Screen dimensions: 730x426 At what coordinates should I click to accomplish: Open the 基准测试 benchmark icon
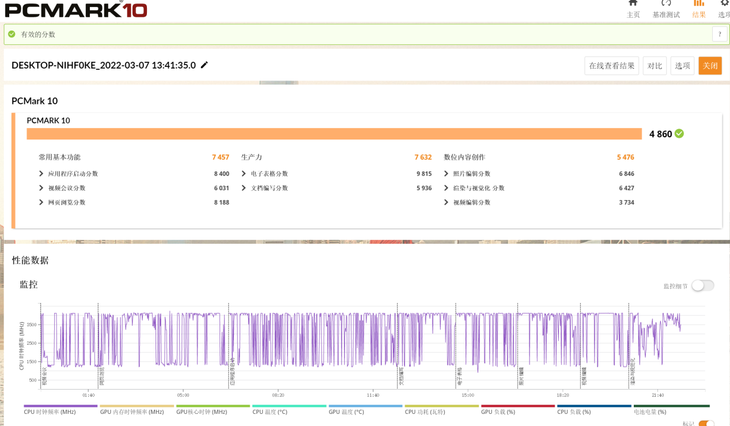[666, 4]
